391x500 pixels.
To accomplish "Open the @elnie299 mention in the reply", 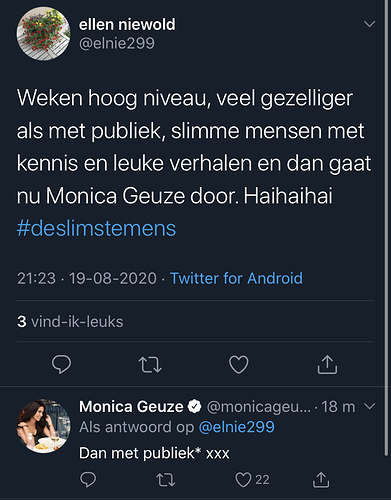I will tap(237, 427).
